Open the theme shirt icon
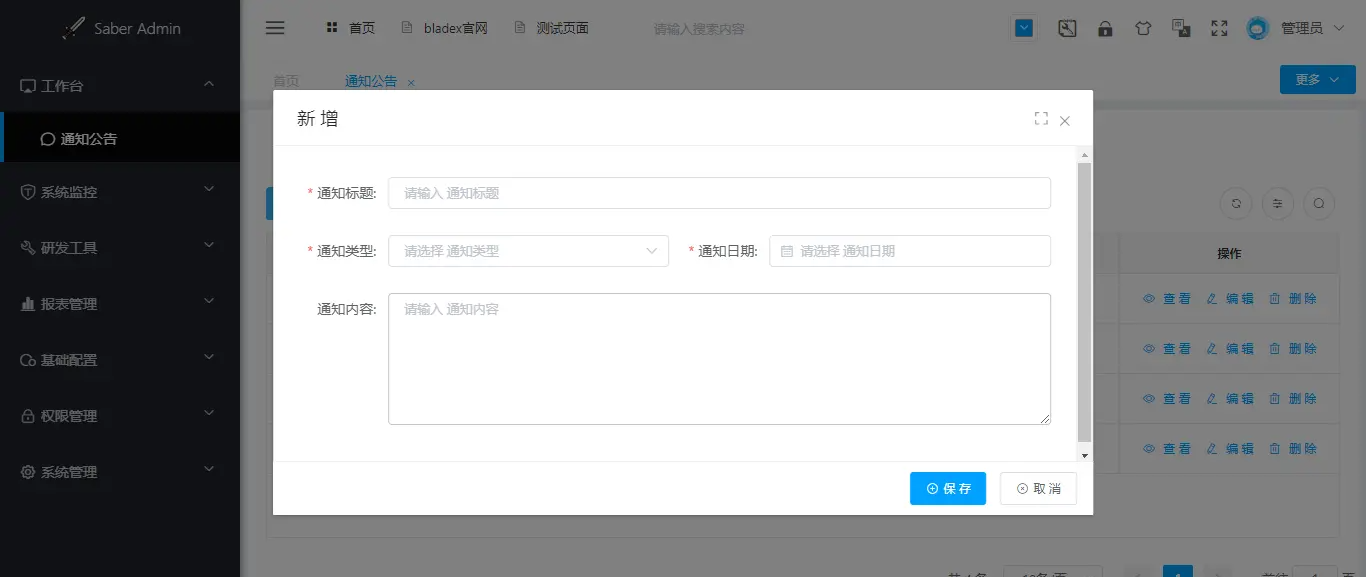 pos(1143,28)
